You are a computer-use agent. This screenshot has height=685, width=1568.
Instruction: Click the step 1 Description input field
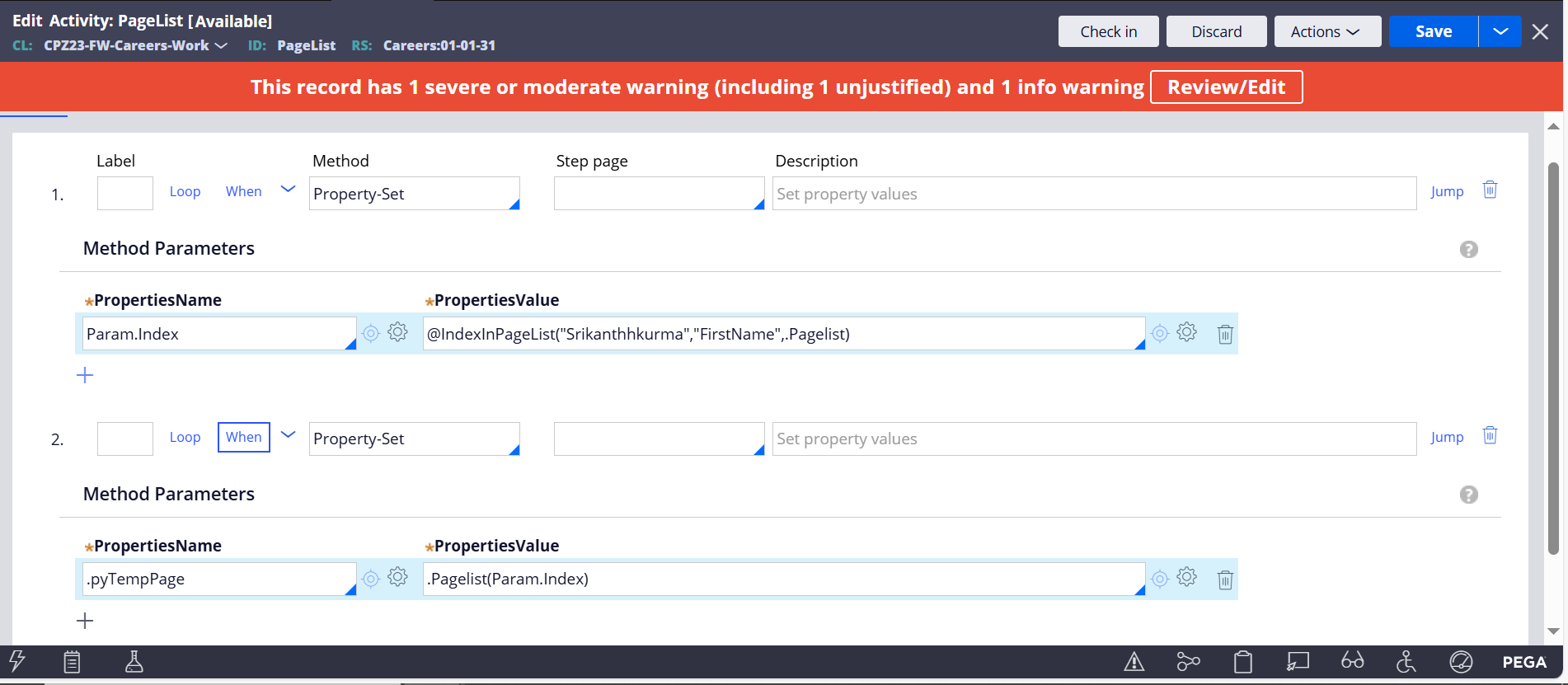coord(1093,194)
